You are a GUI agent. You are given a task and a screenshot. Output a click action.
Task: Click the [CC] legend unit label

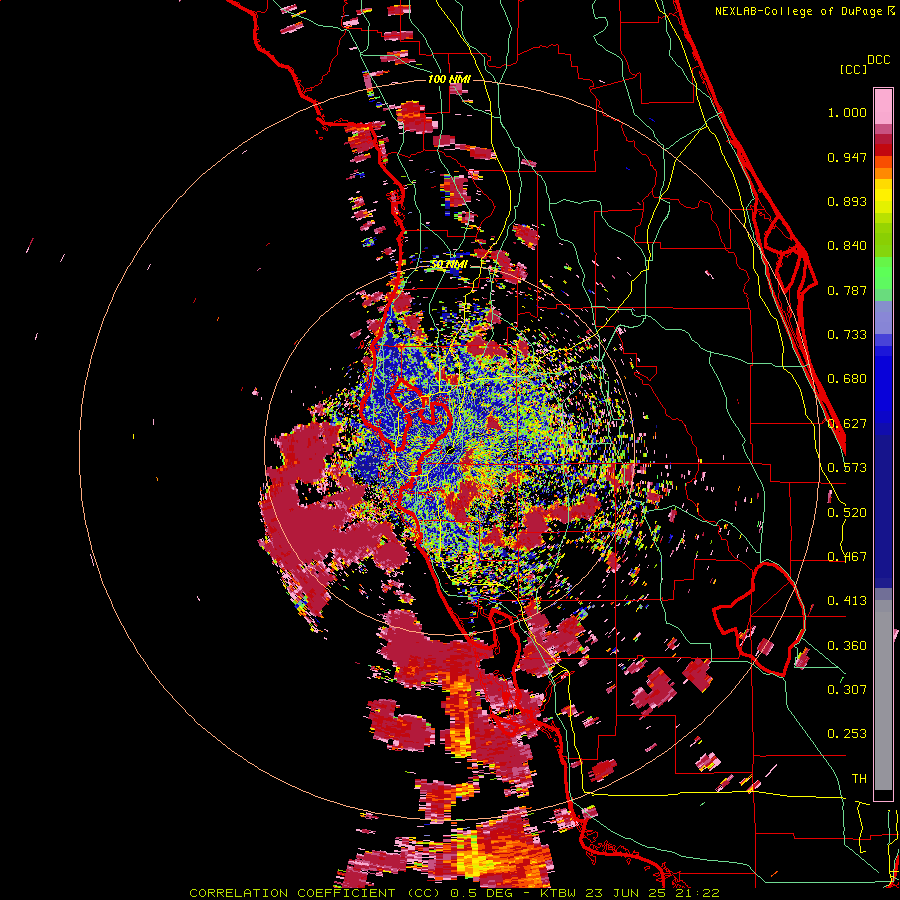point(853,69)
